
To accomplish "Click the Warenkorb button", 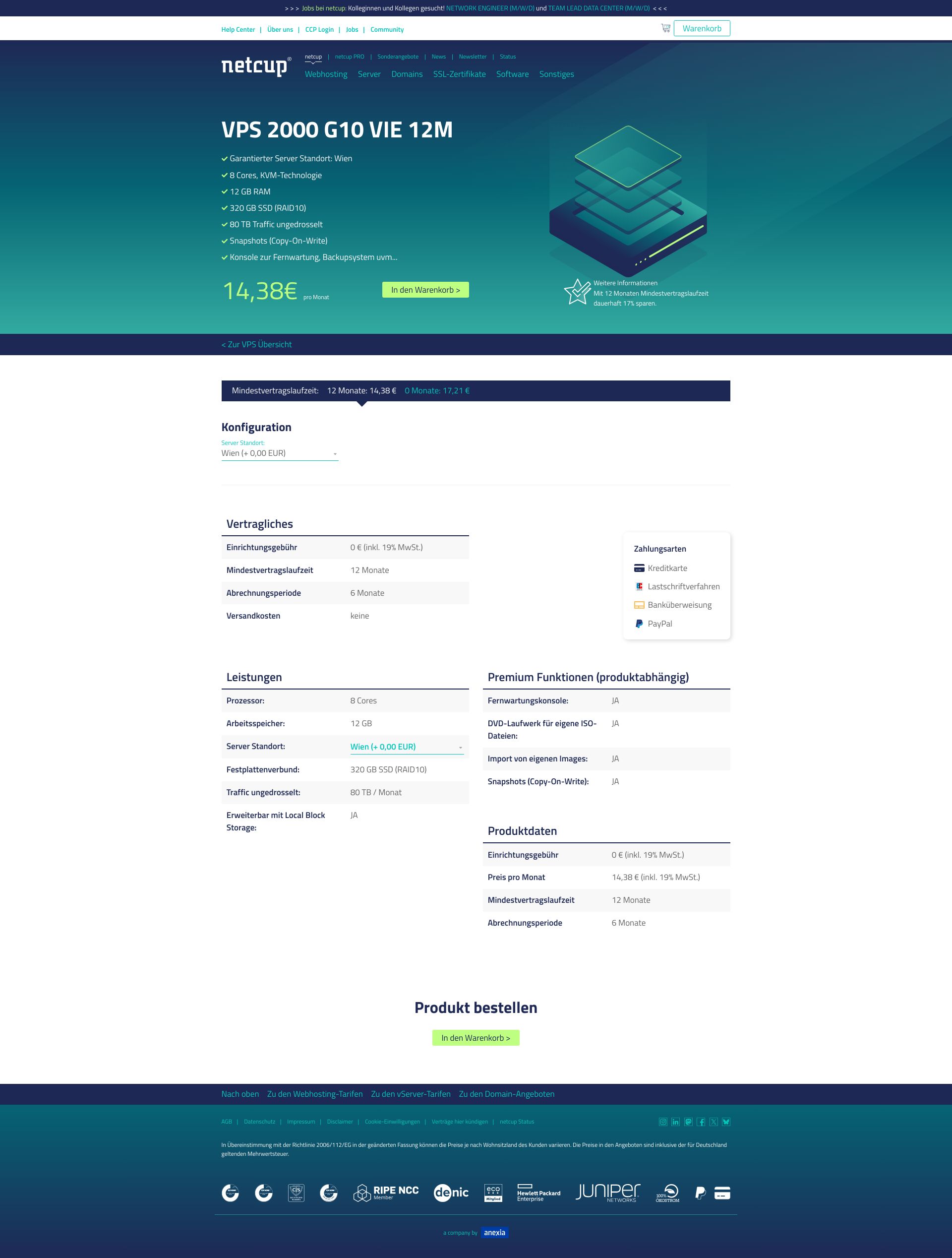I will click(x=702, y=28).
